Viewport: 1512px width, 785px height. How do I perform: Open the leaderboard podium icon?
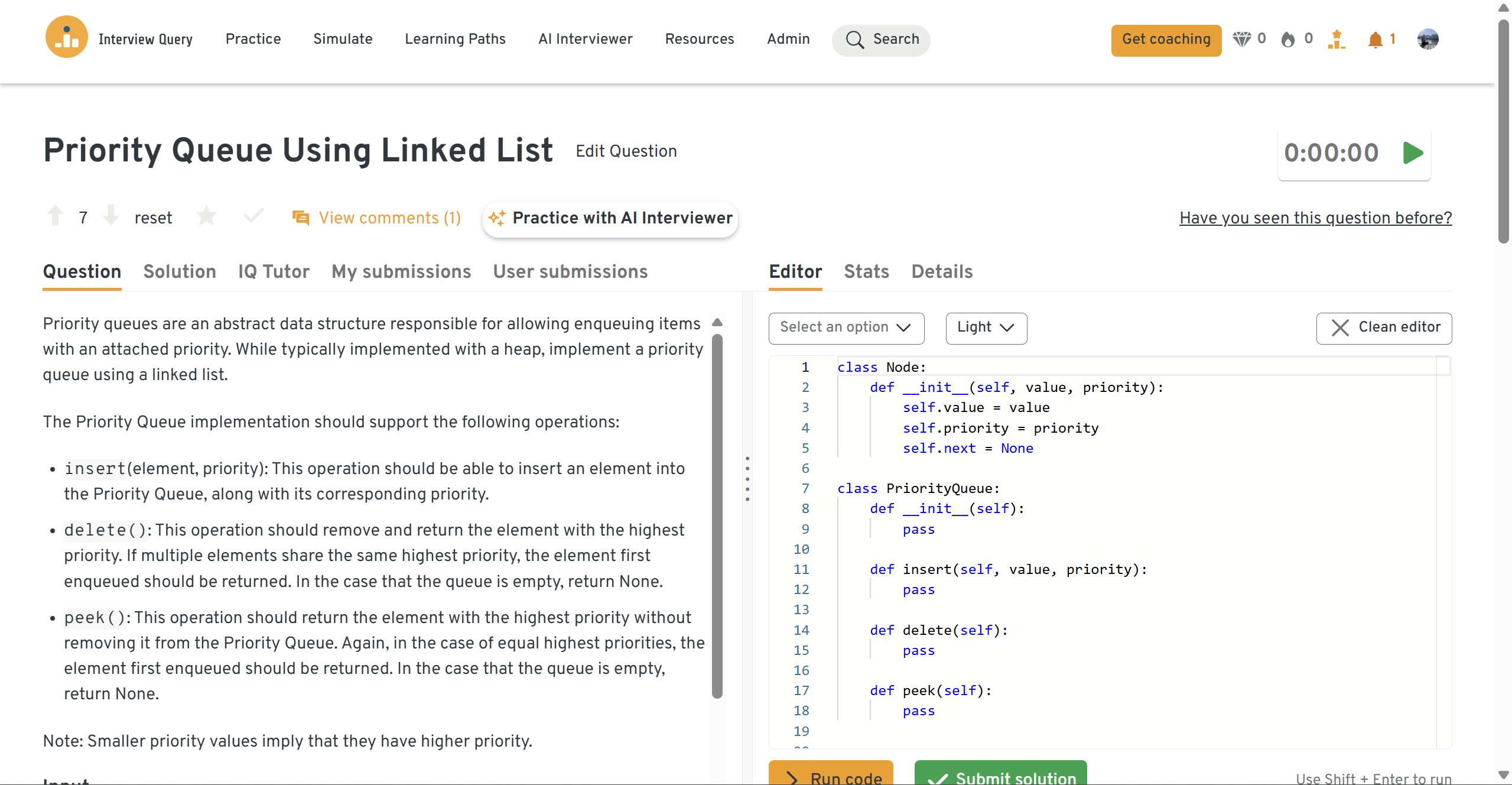tap(1336, 39)
